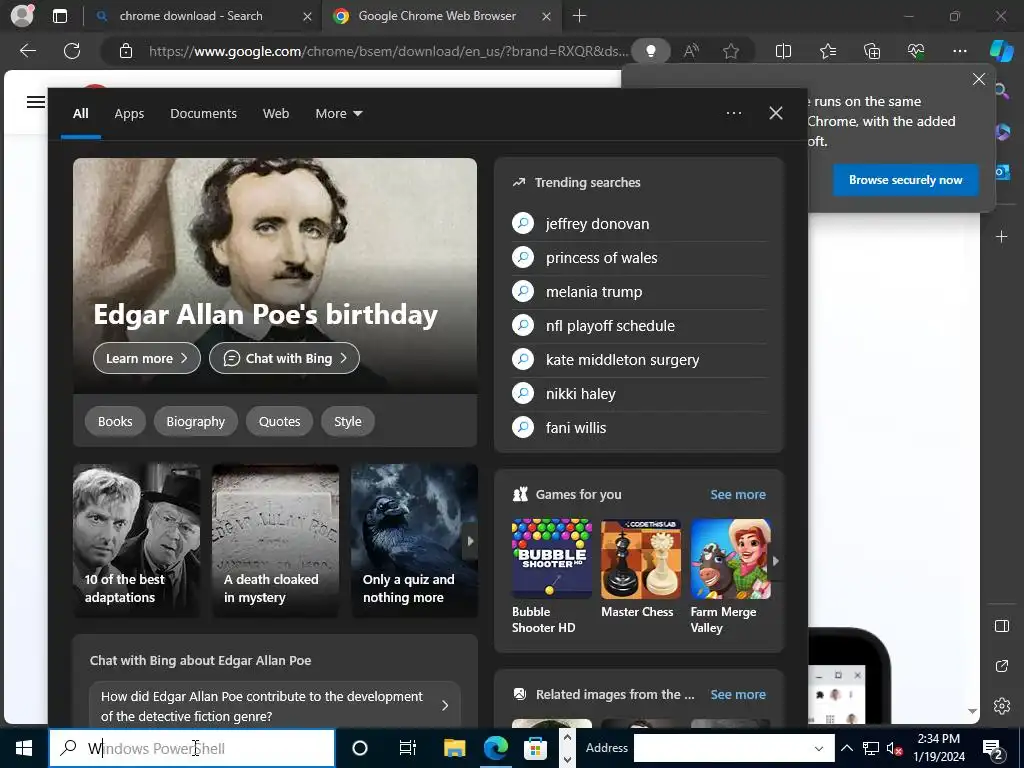Switch to Apps search filter

(129, 114)
